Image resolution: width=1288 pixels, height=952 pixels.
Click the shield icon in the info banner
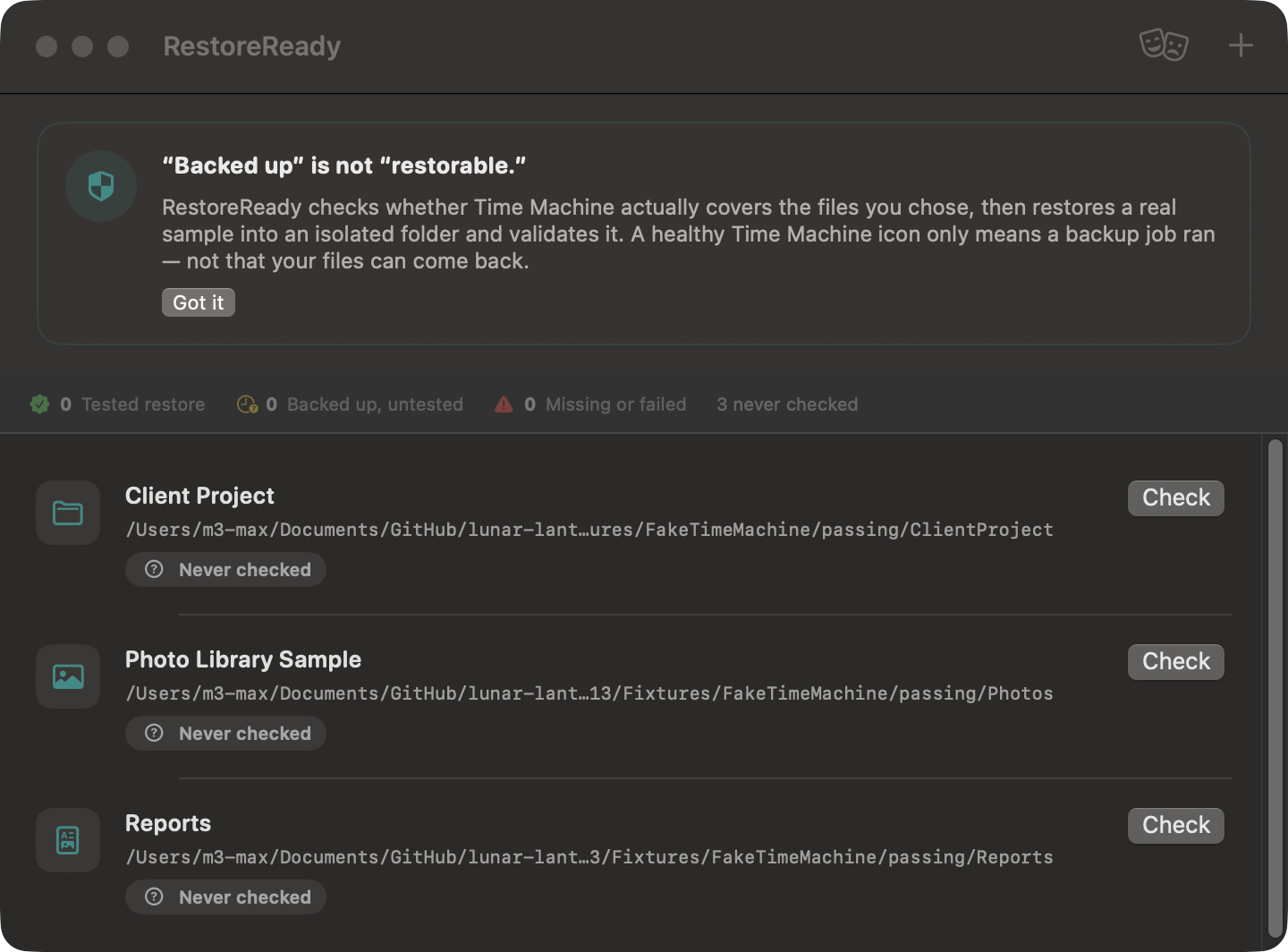point(101,186)
